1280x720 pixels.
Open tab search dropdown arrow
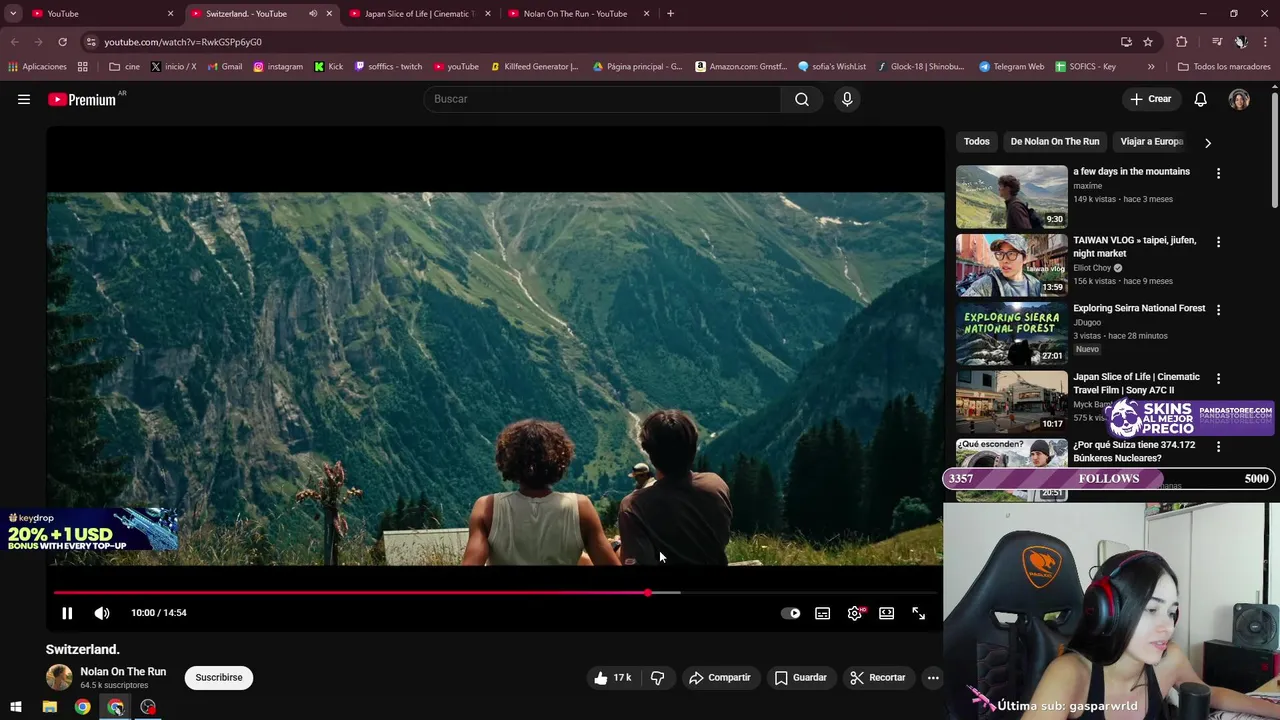[13, 14]
